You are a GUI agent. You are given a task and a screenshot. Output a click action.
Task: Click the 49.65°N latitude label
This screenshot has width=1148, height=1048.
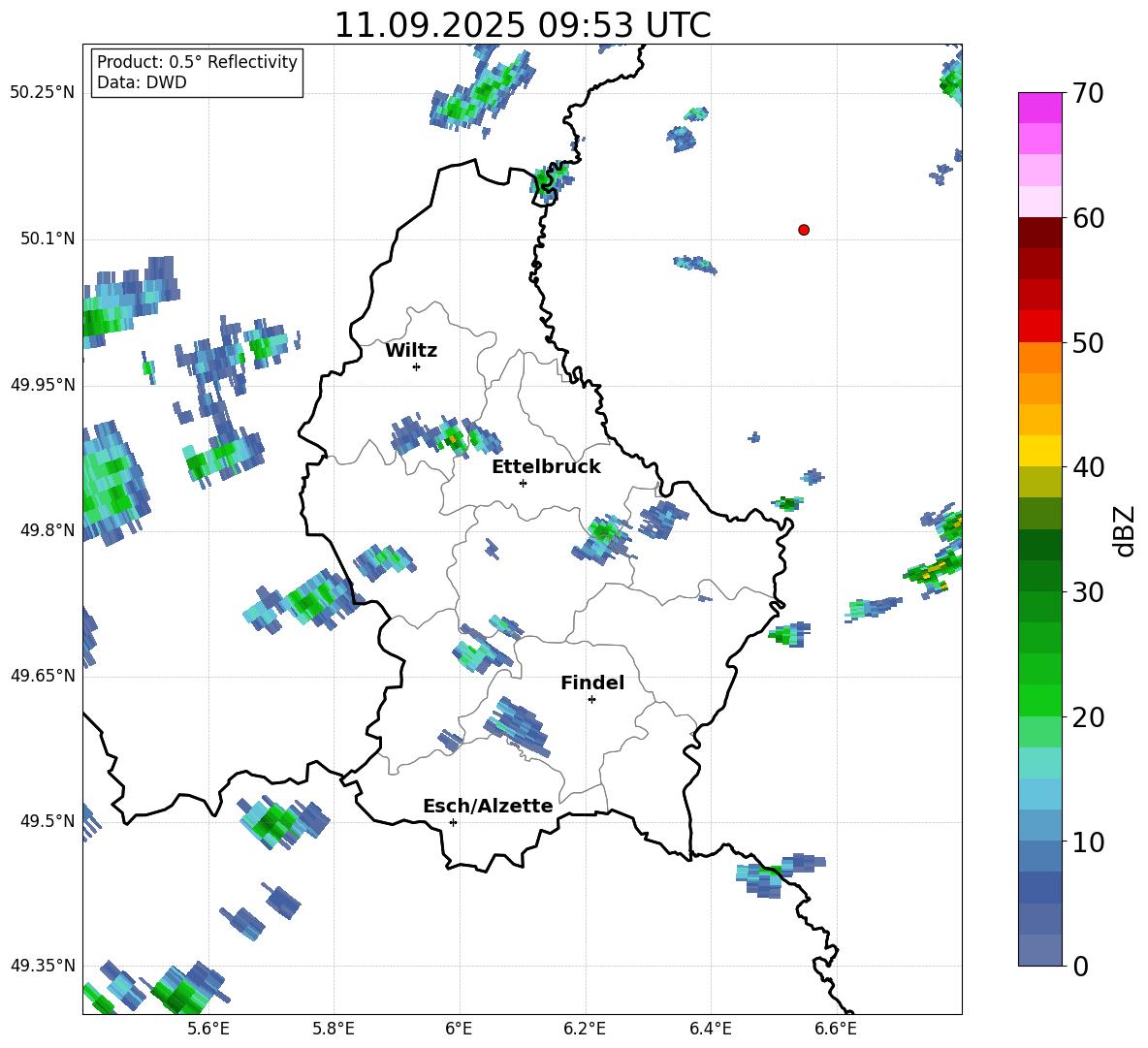[x=42, y=676]
